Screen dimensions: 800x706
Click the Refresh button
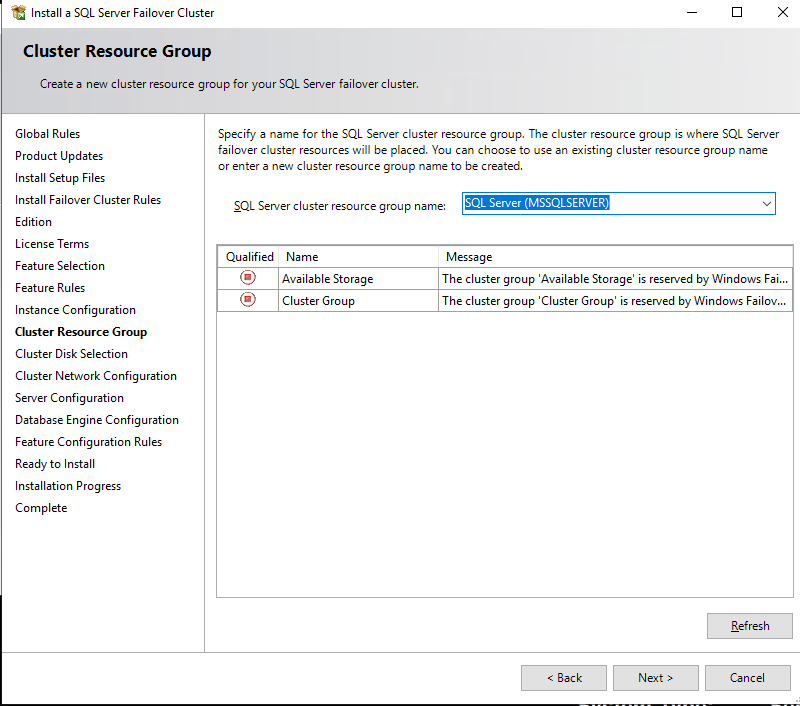click(x=749, y=626)
